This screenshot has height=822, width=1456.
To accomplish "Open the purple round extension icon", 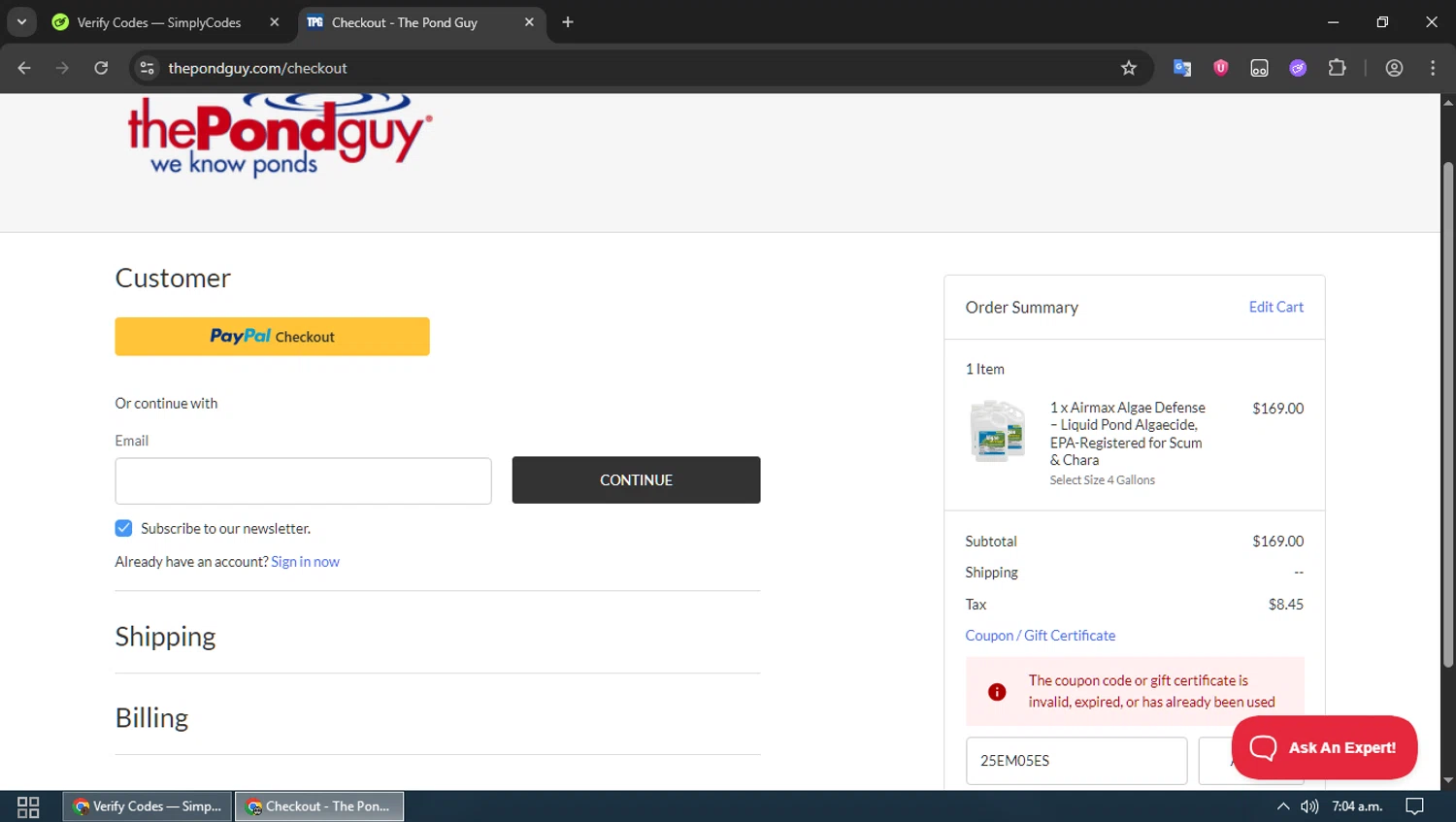I will coord(1298,68).
